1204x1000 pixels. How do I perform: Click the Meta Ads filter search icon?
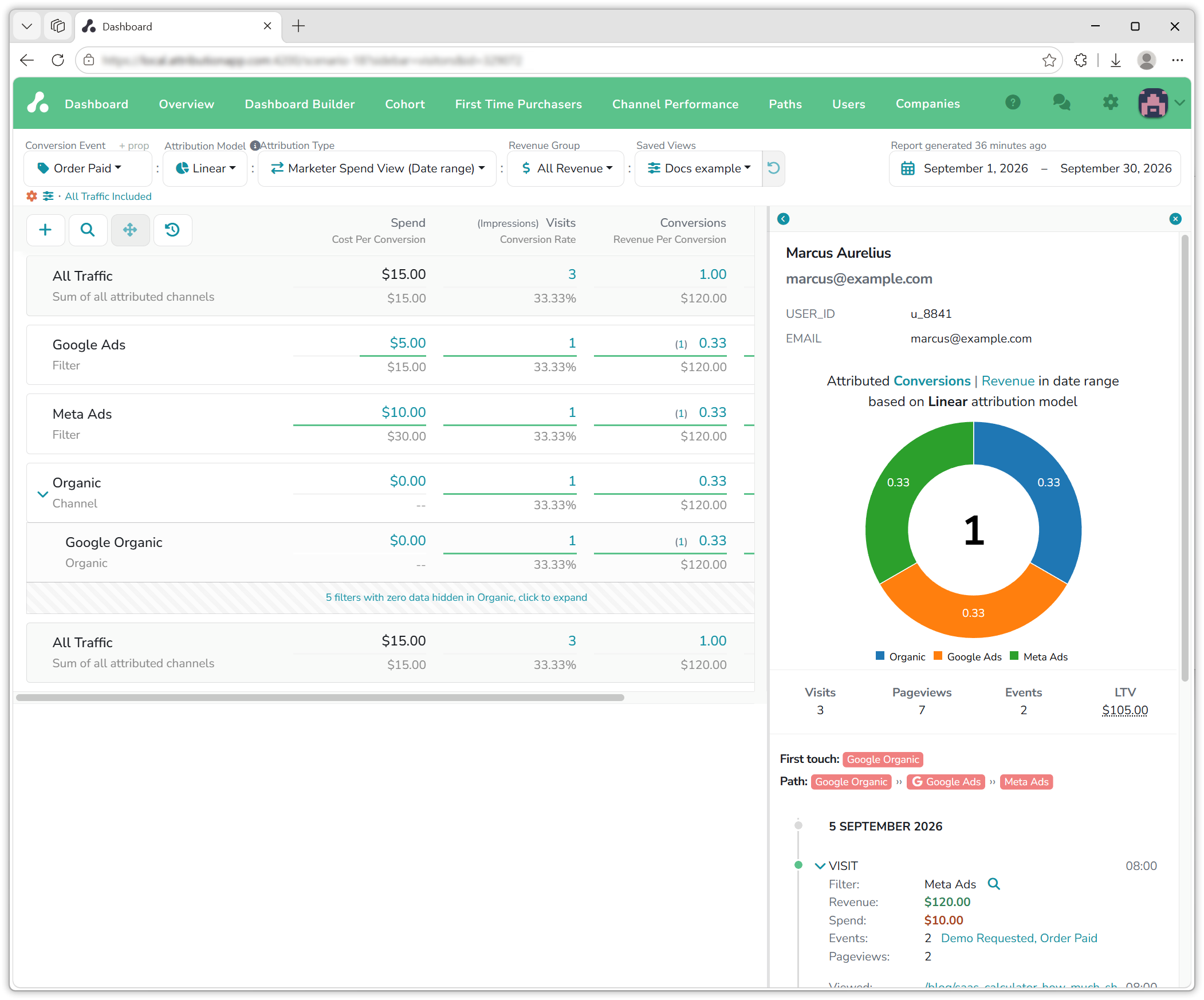click(x=994, y=884)
